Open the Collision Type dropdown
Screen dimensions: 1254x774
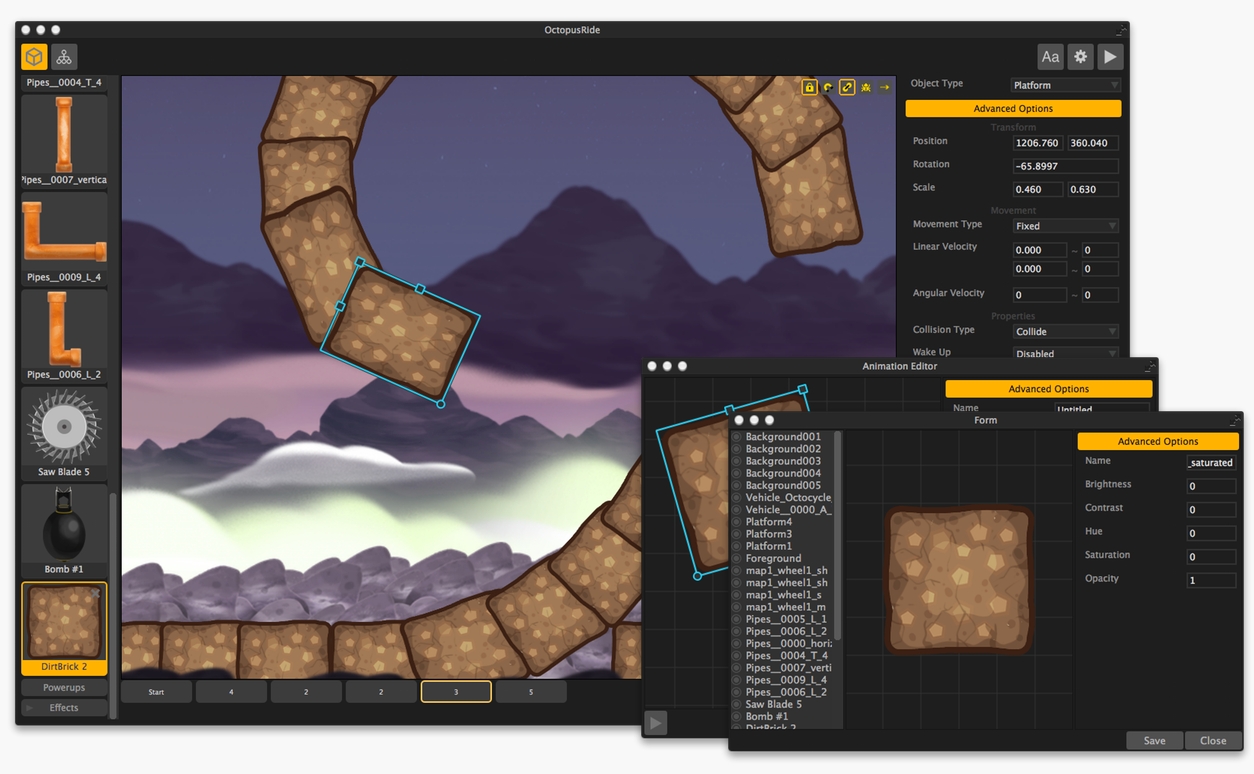coord(1065,331)
